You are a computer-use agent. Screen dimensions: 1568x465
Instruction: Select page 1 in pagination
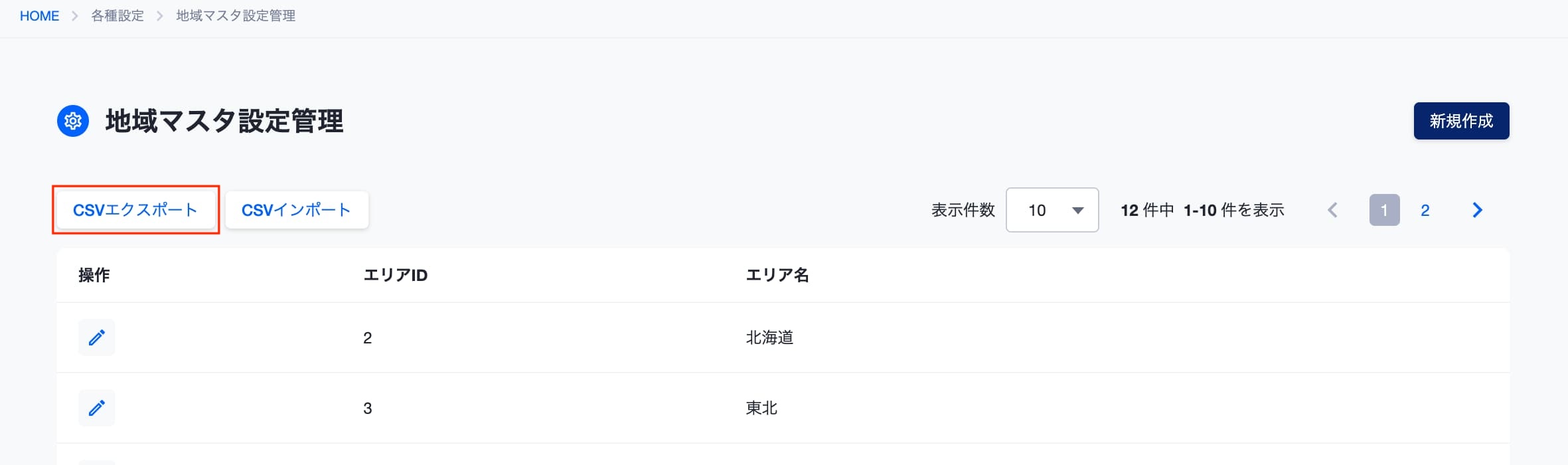1384,210
